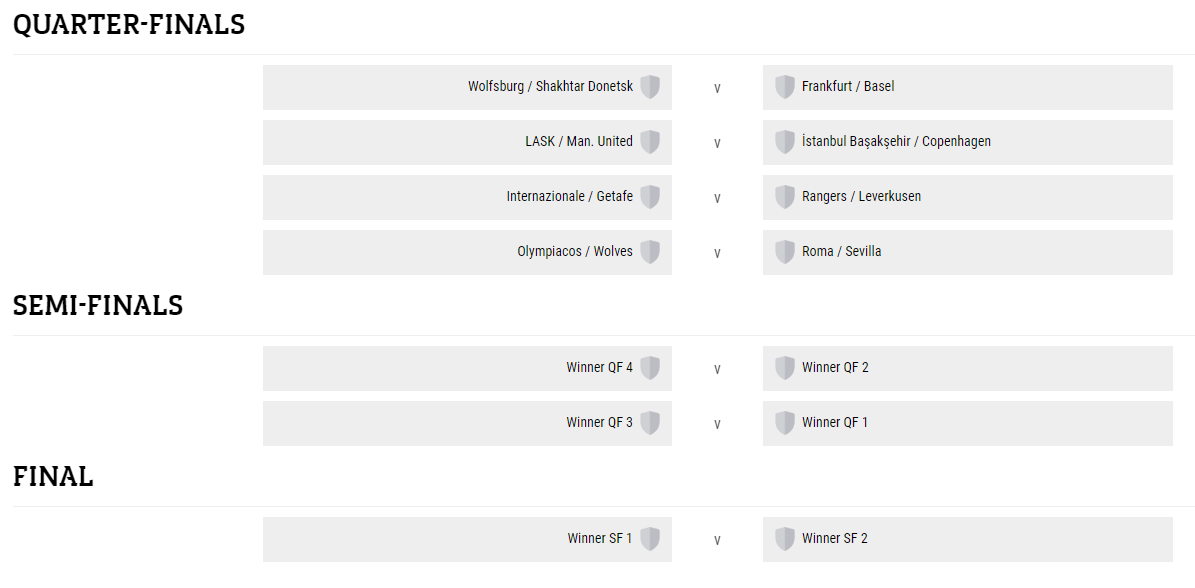Click the Frankfurt / Basel shield icon
This screenshot has height=588, width=1195.
(x=785, y=87)
